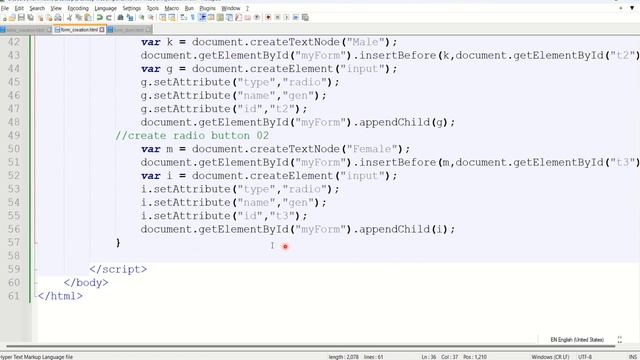Viewport: 640px width, 360px height.
Task: Switch to the third document tab
Action: (129, 30)
